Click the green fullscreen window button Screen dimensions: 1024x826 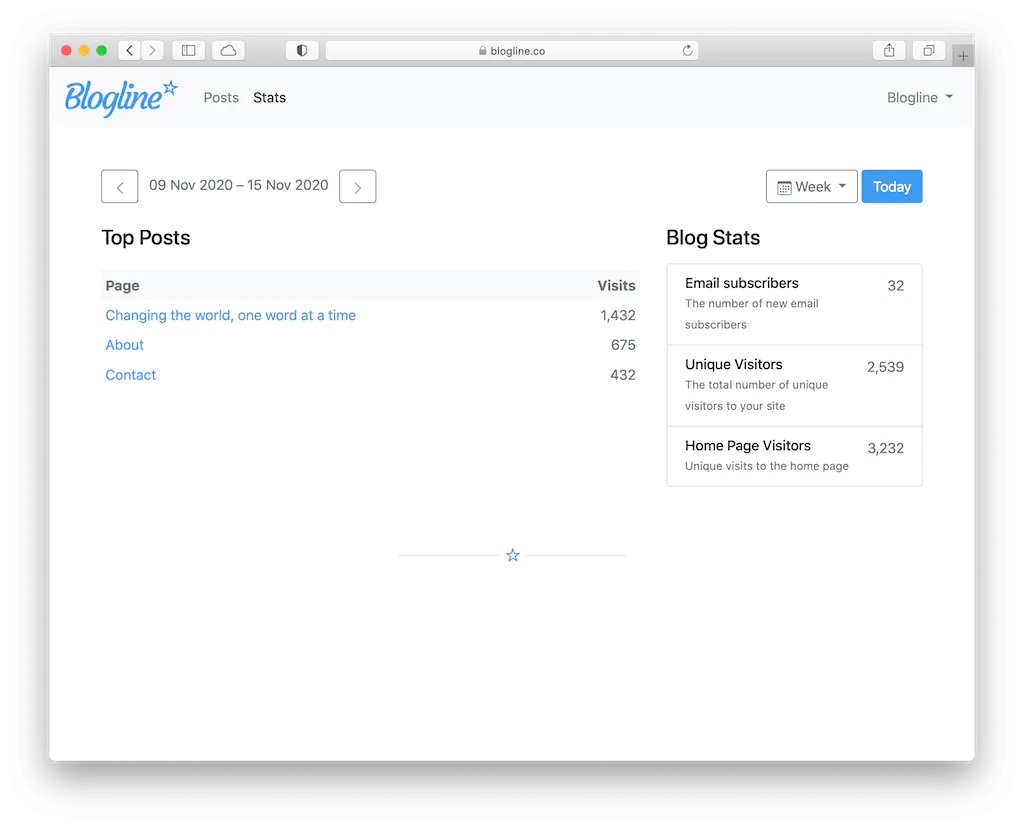[x=101, y=50]
